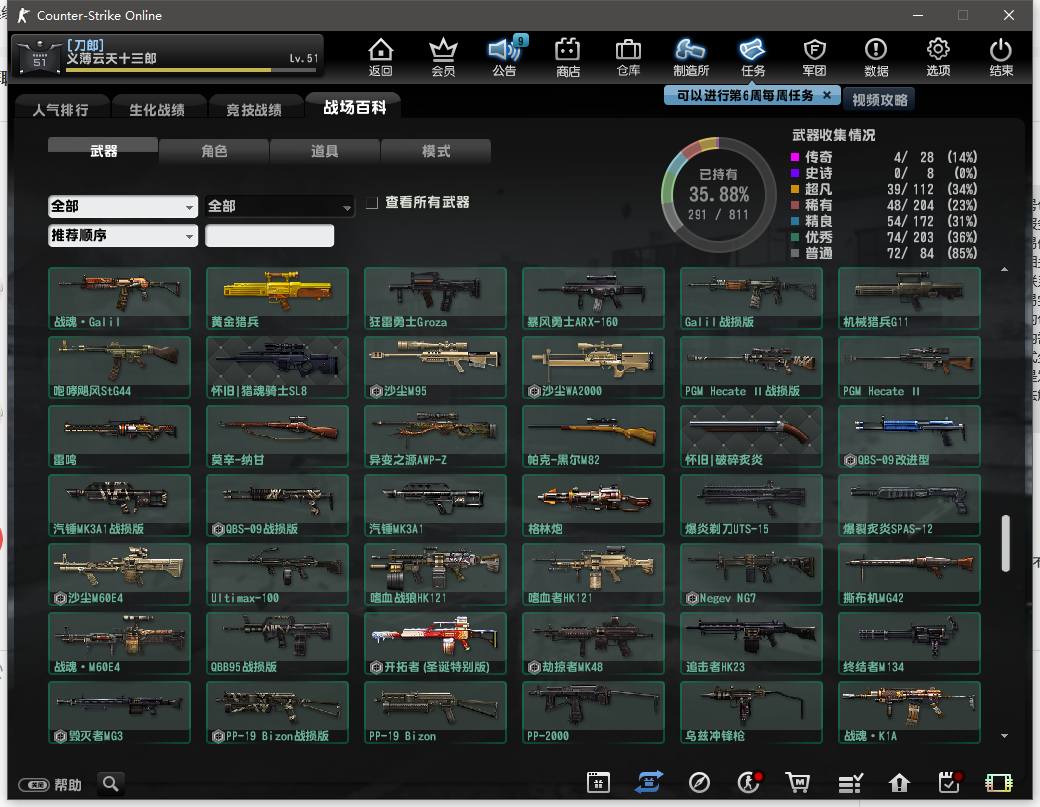This screenshot has height=807, width=1040.
Task: Select the PP-2000 weapon card
Action: click(593, 712)
